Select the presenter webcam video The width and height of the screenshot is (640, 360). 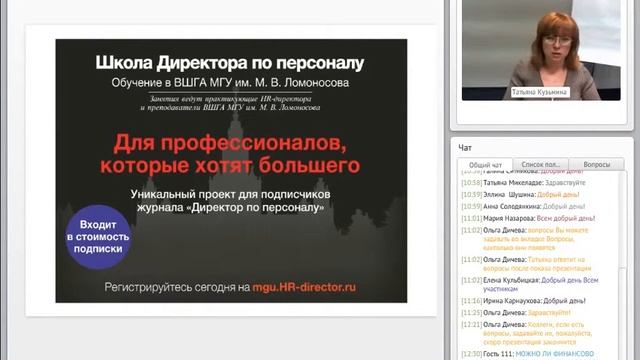click(541, 50)
